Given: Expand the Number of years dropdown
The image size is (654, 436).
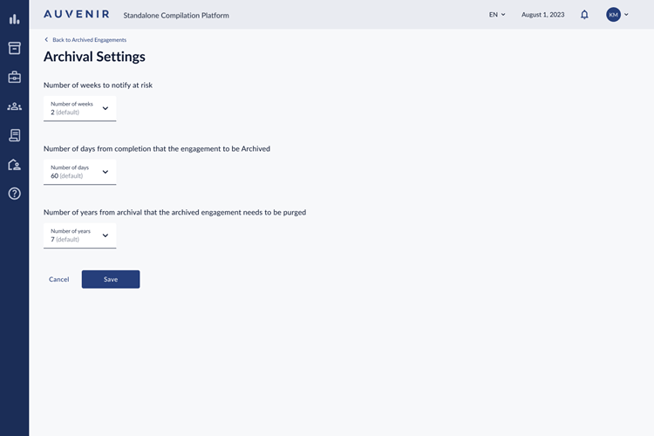Looking at the screenshot, I should click(80, 235).
